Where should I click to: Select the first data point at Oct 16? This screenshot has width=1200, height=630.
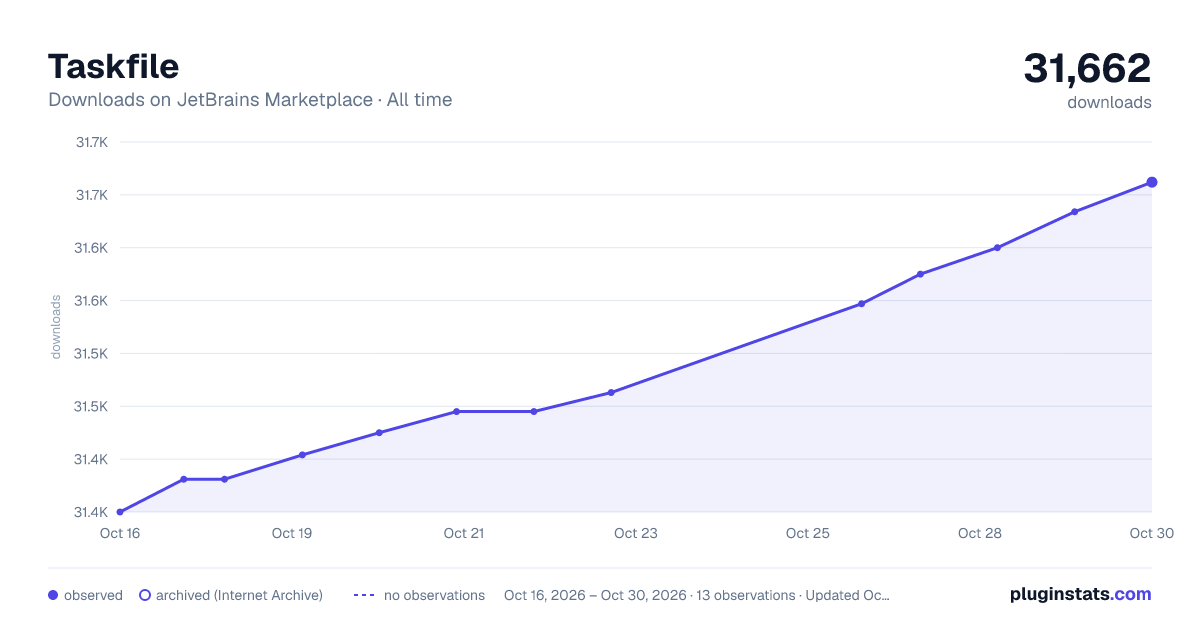120,512
